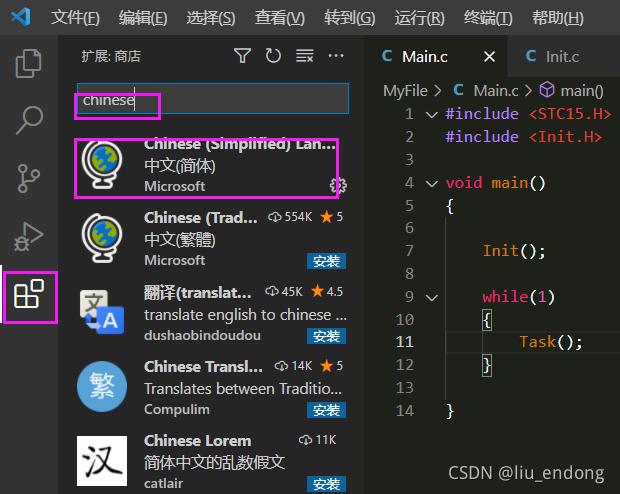Click the <STC15.H> include on line 1
The height and width of the screenshot is (494, 620).
click(570, 114)
